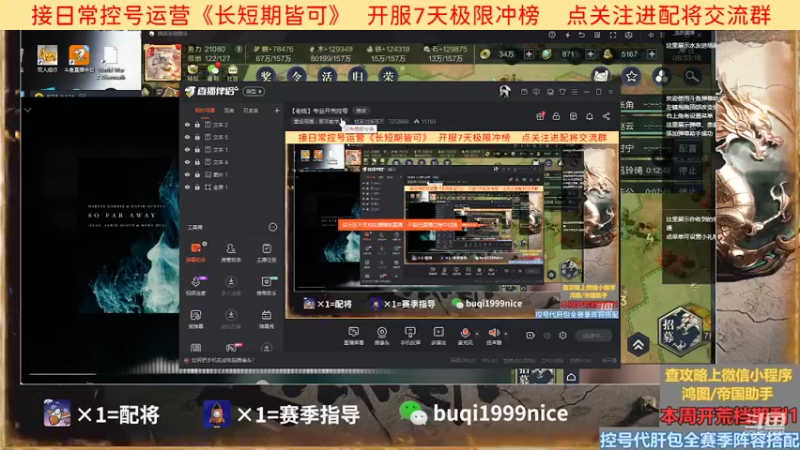
Task: Open the recording camera icon in bottom bar
Action: [x=530, y=335]
